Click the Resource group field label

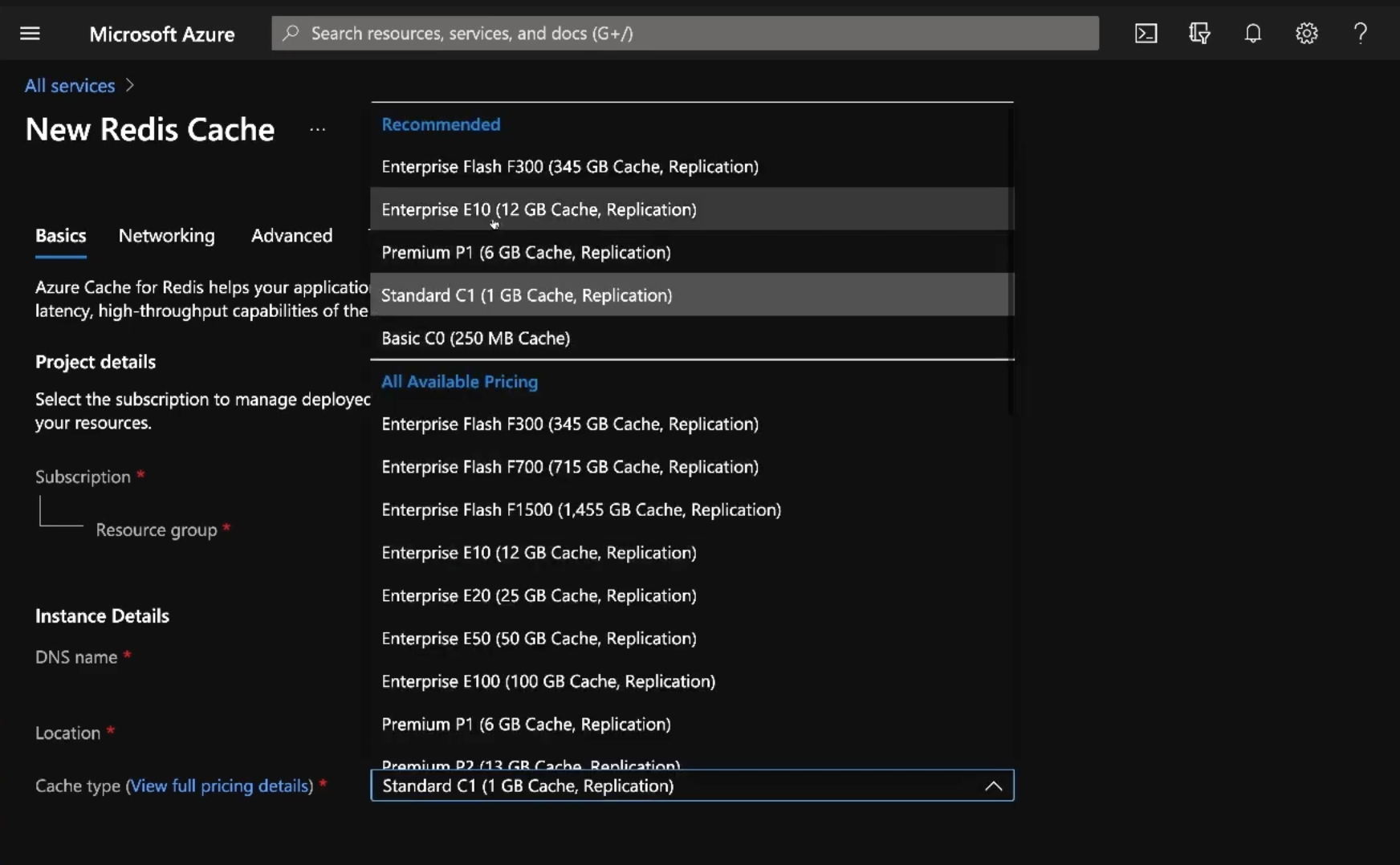tap(157, 530)
